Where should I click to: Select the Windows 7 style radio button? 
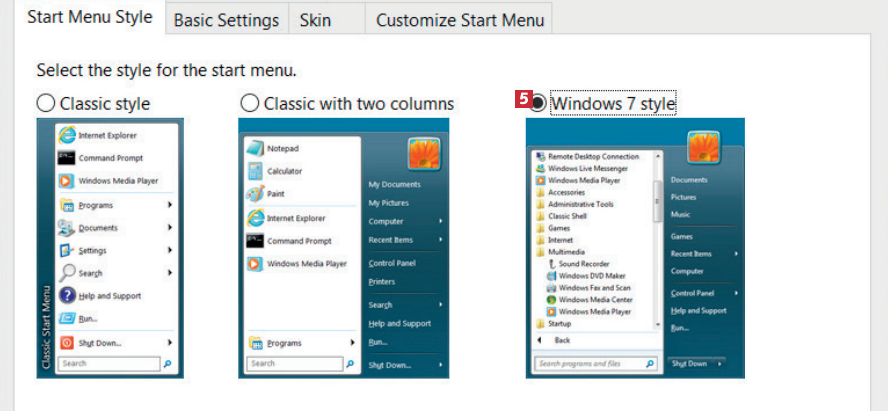(538, 103)
